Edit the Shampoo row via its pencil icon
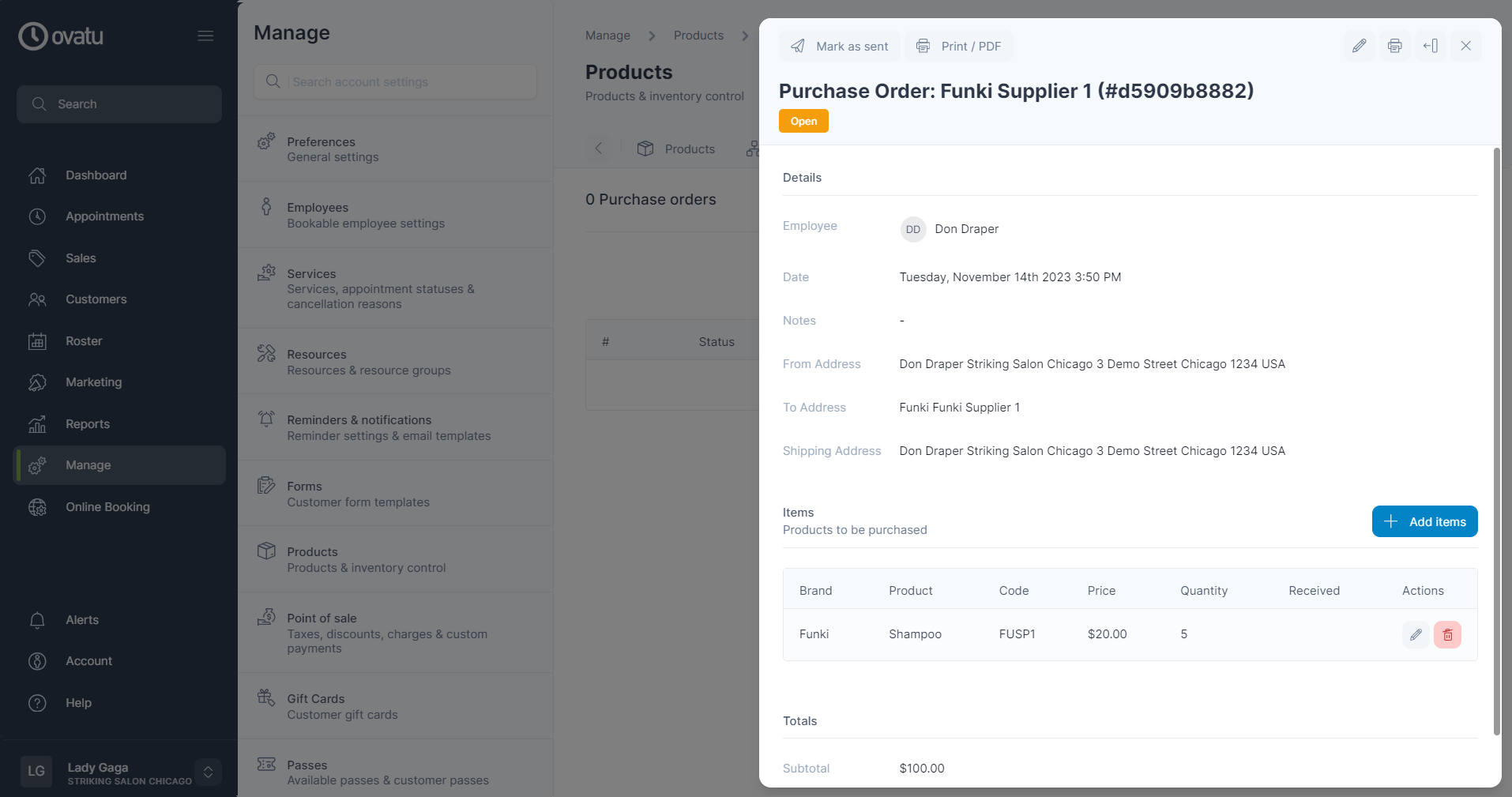1512x797 pixels. (x=1415, y=634)
